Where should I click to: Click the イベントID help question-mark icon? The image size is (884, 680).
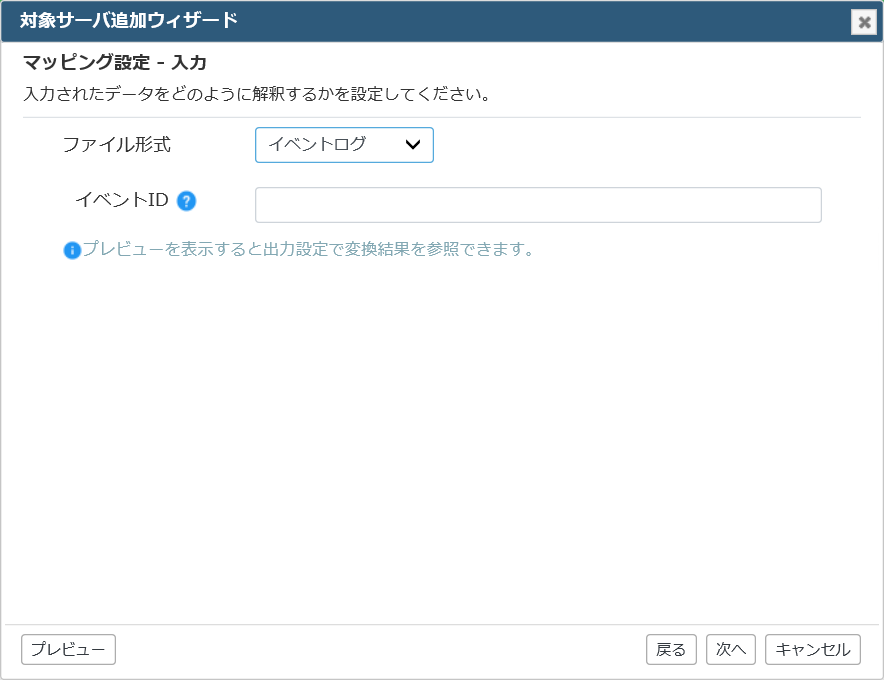187,201
